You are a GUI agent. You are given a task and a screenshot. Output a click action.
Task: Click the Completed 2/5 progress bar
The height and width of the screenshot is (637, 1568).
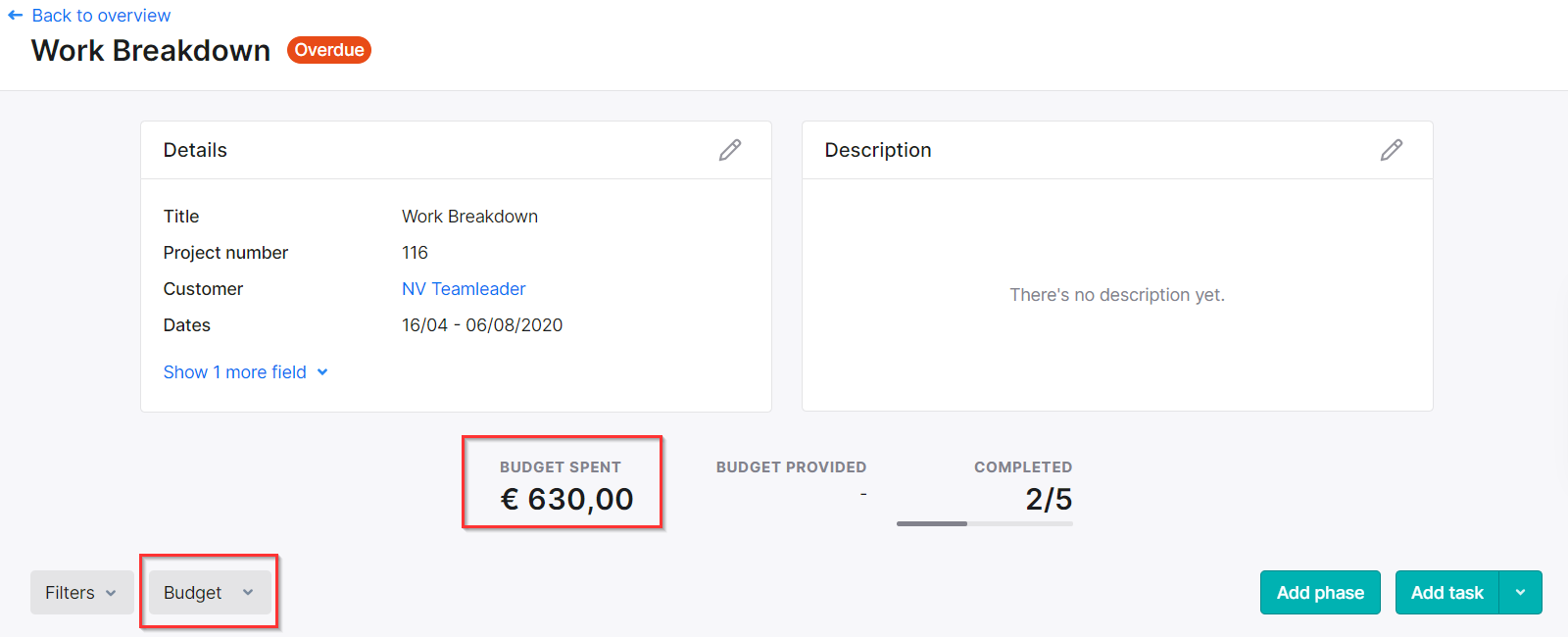pyautogui.click(x=984, y=523)
